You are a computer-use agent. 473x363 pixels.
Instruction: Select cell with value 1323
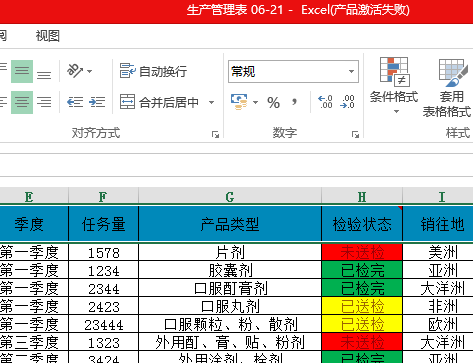(103, 342)
